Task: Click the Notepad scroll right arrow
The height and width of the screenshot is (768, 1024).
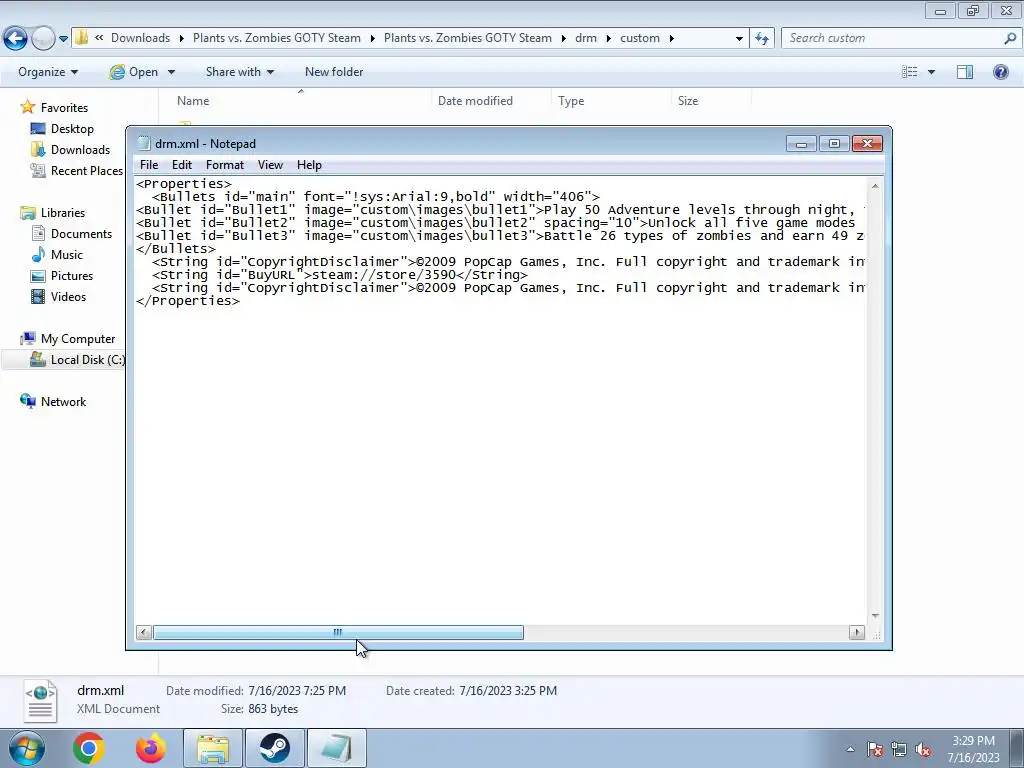Action: (x=857, y=632)
